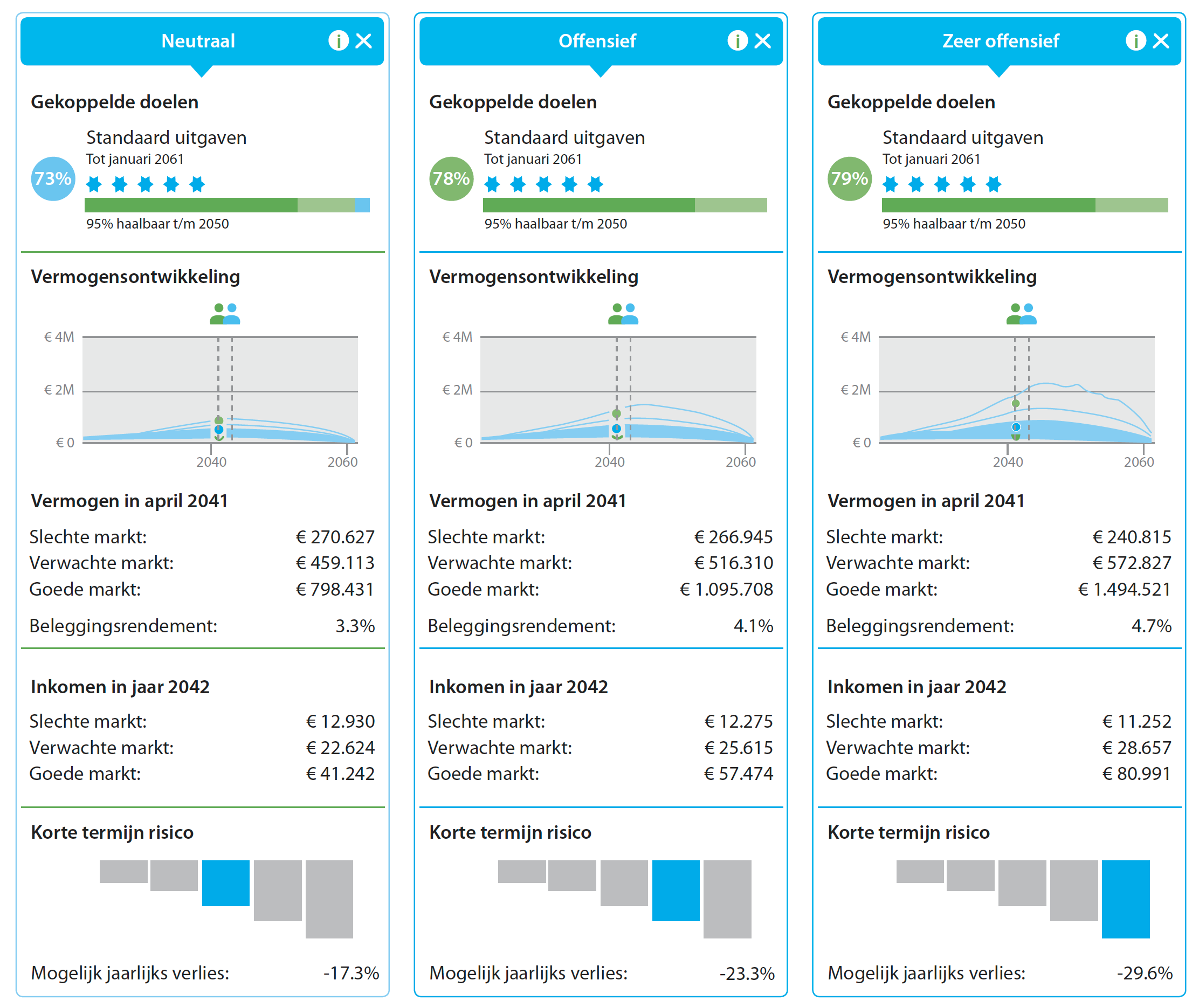Close the Zeer offensief card

click(x=1160, y=40)
